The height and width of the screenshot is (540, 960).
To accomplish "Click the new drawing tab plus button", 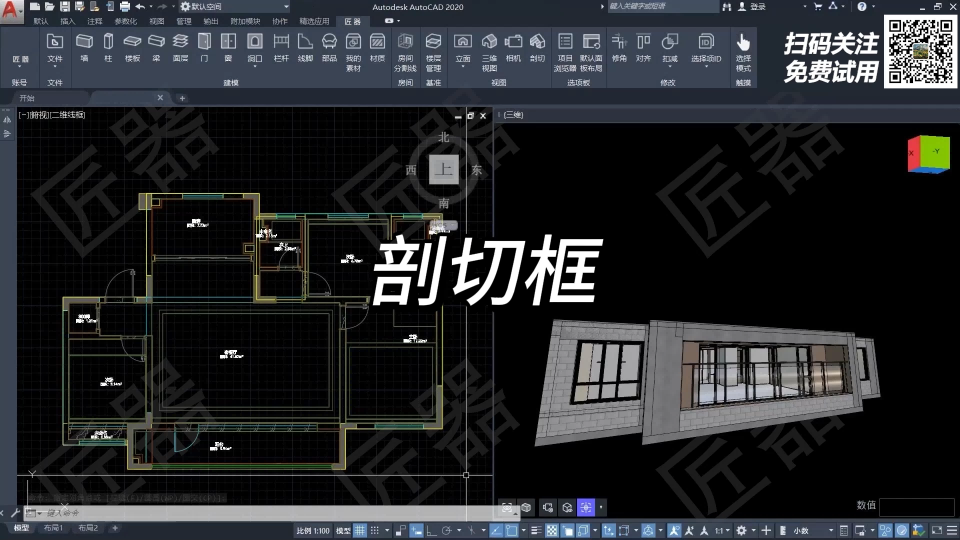I will point(182,98).
